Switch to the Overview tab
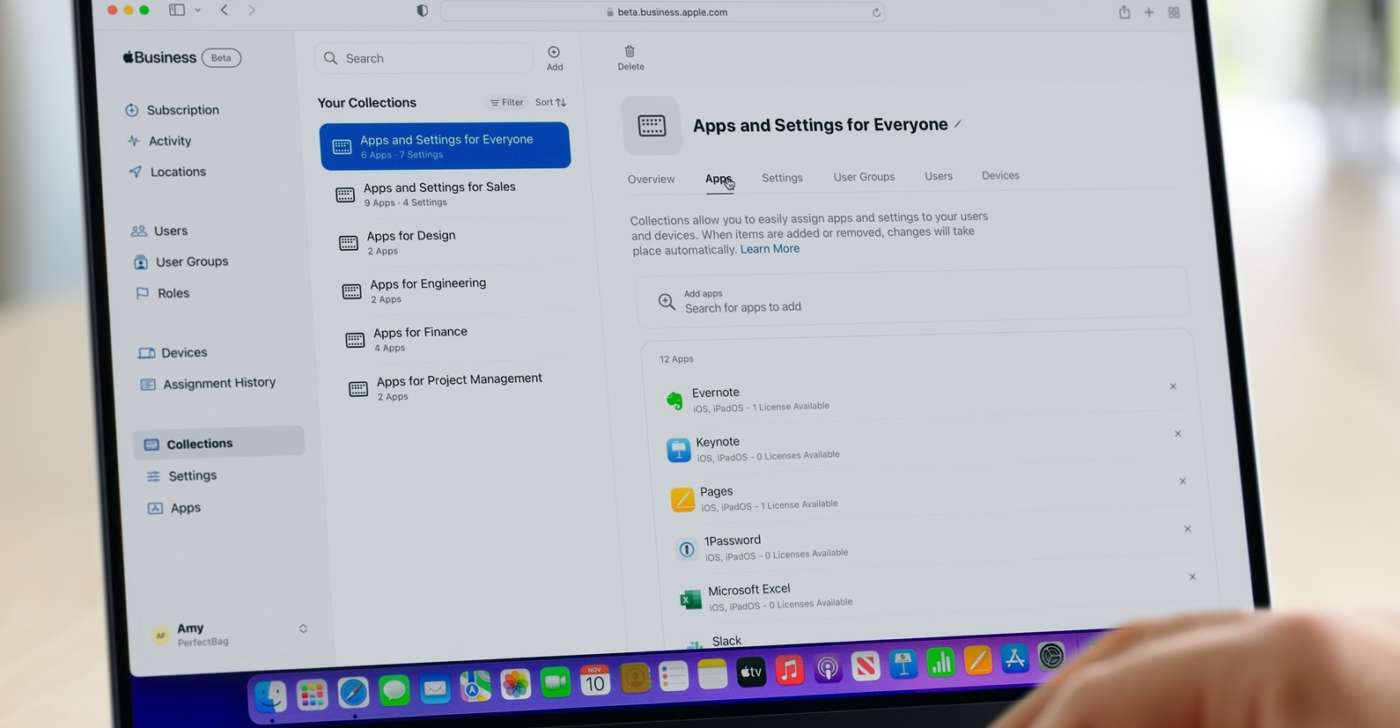This screenshot has height=728, width=1400. pyautogui.click(x=651, y=179)
